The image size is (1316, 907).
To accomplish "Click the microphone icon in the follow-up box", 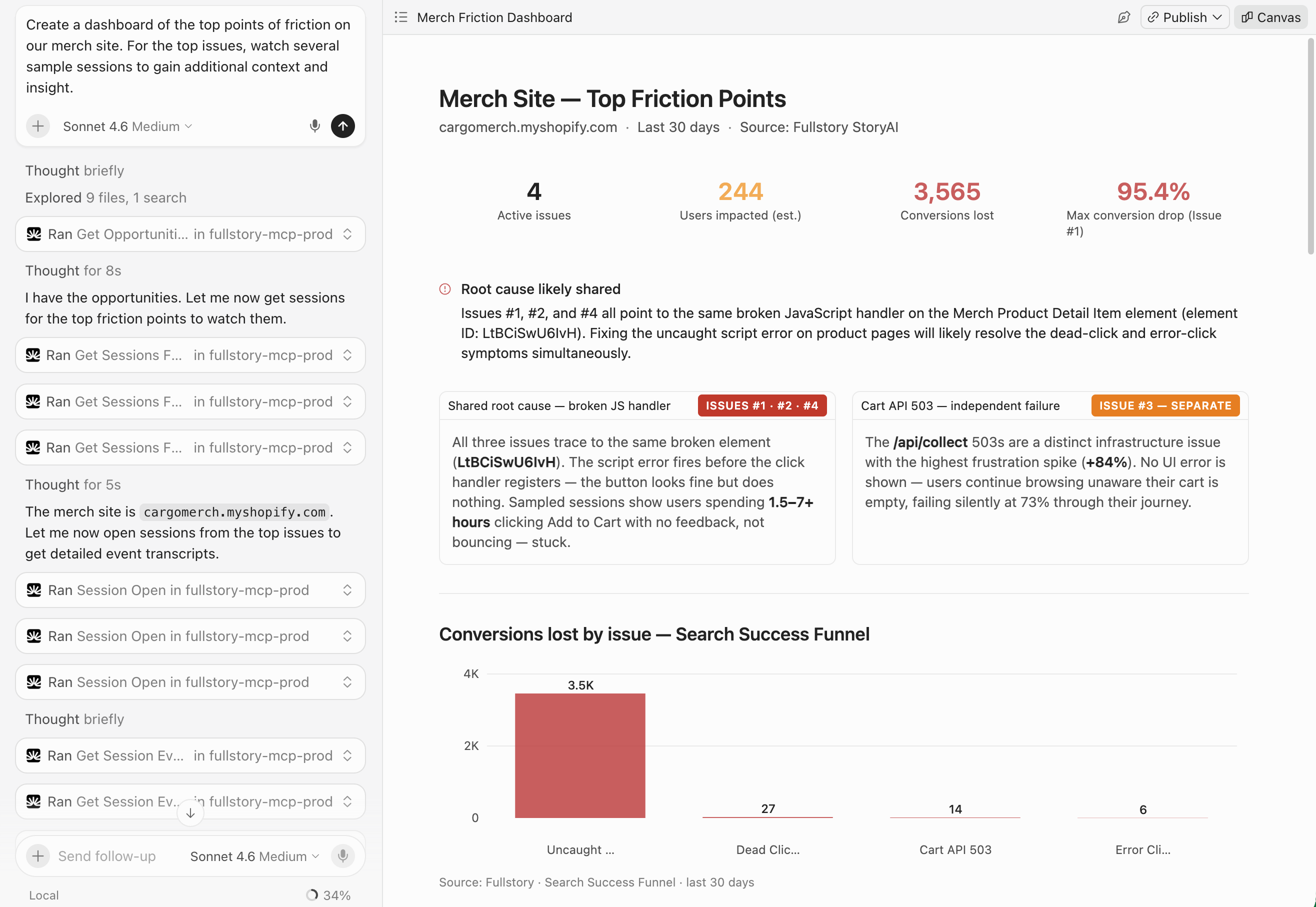I will coord(342,855).
